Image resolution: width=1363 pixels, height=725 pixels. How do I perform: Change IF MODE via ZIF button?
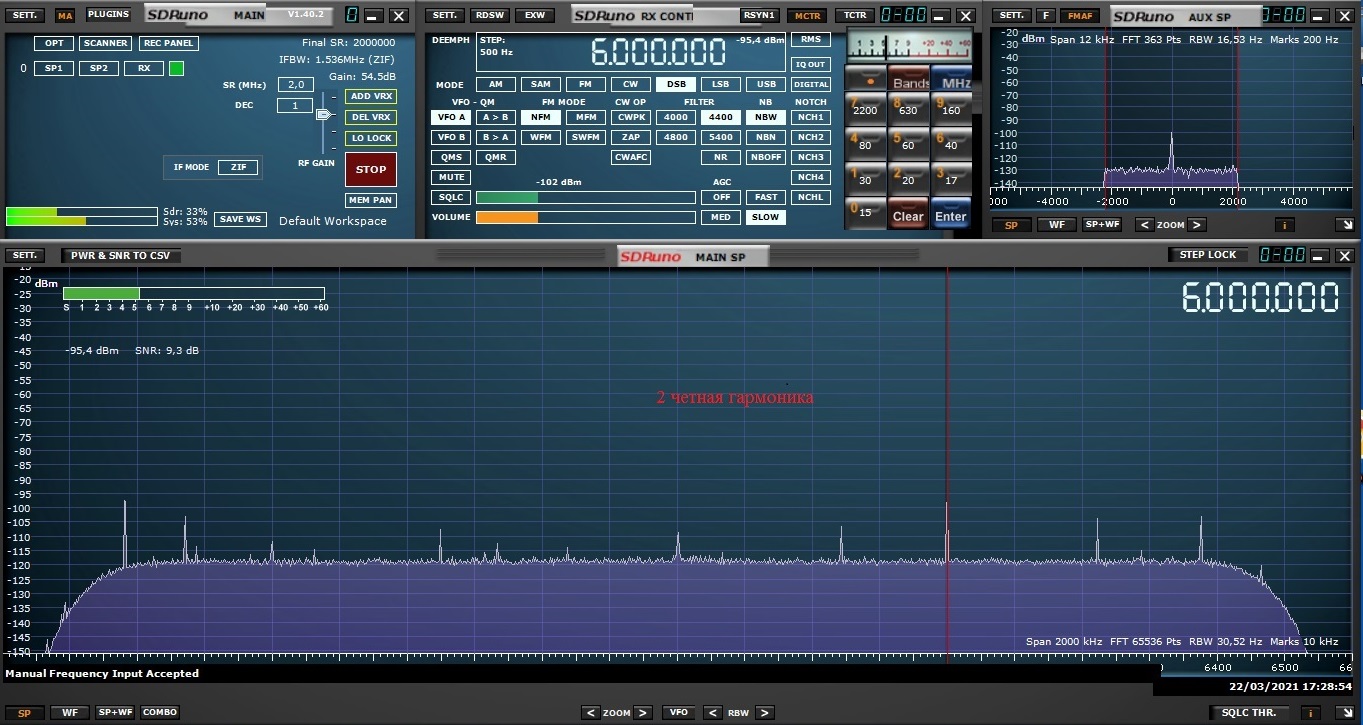tap(238, 167)
